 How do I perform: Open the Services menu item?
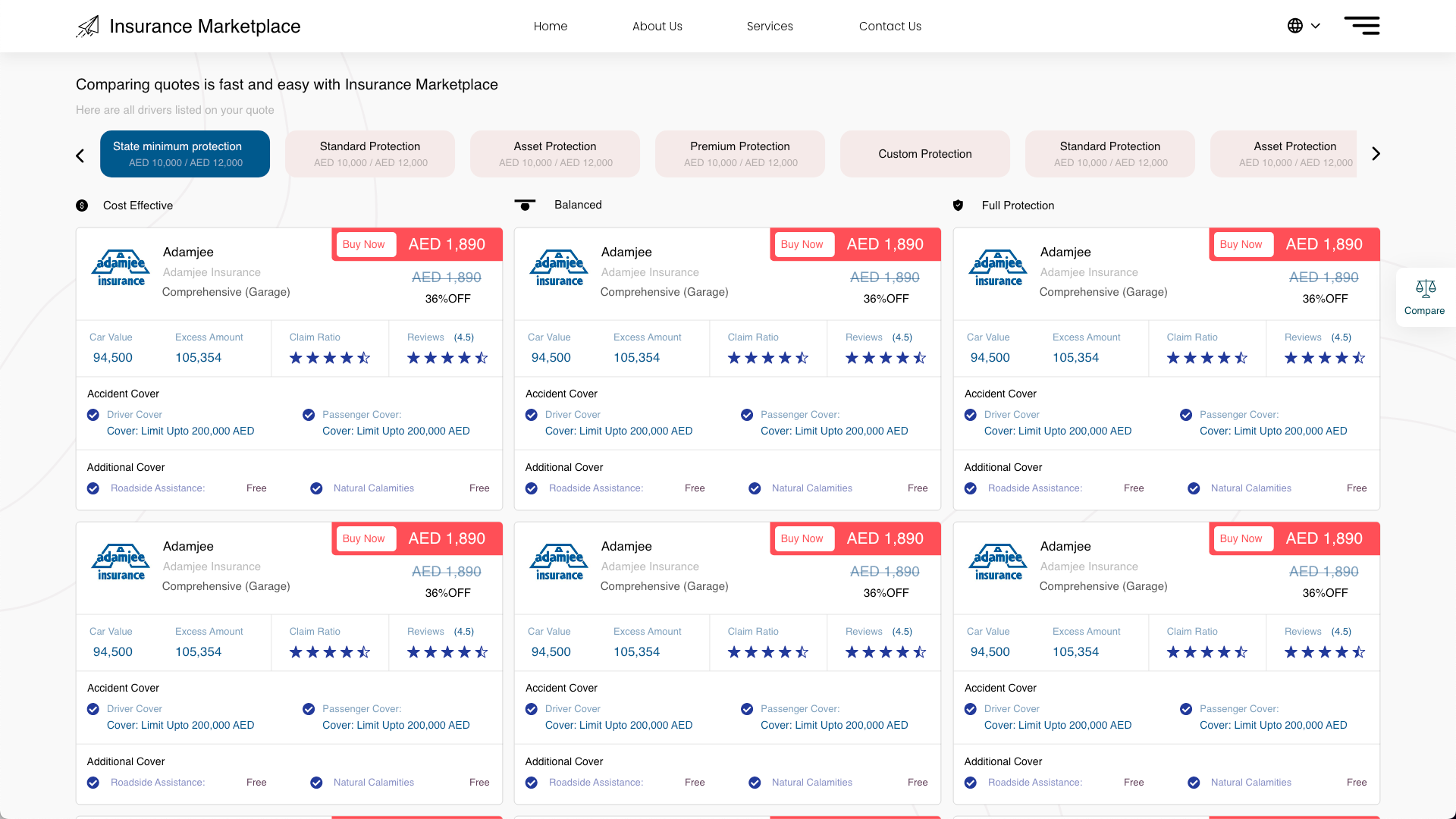[770, 26]
